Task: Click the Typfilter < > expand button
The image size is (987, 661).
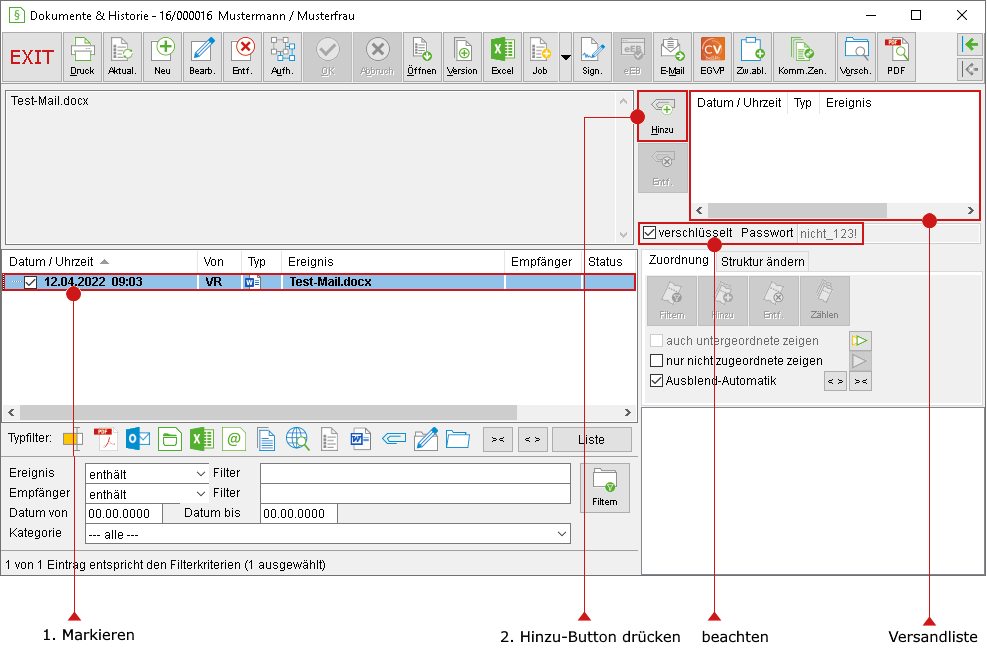Action: [533, 439]
